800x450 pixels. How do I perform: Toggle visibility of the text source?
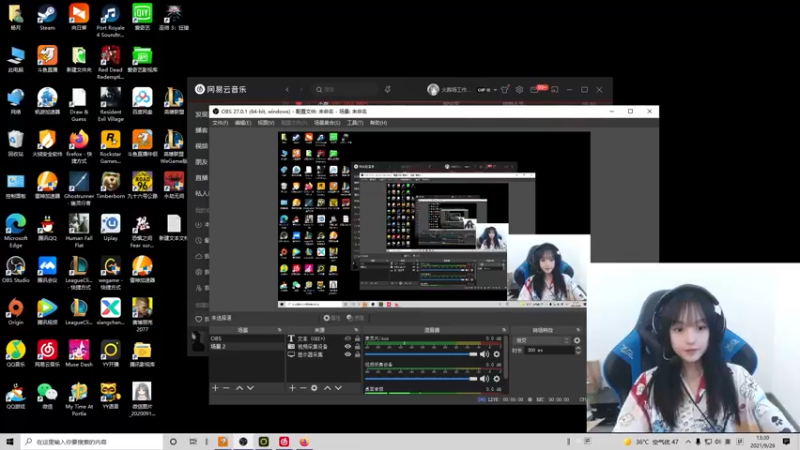[x=348, y=338]
